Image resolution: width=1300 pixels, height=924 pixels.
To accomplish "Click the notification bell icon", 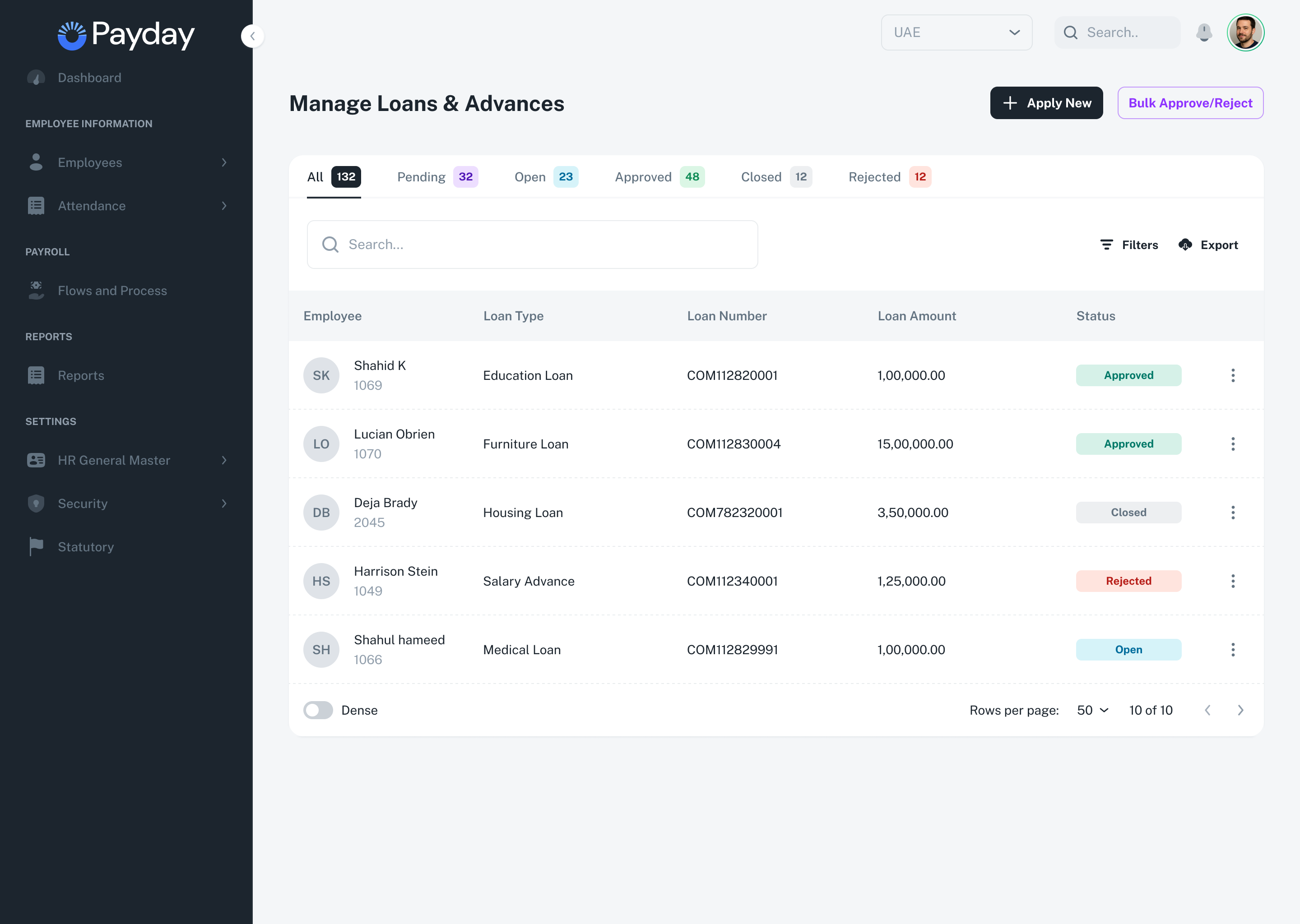I will 1203,32.
